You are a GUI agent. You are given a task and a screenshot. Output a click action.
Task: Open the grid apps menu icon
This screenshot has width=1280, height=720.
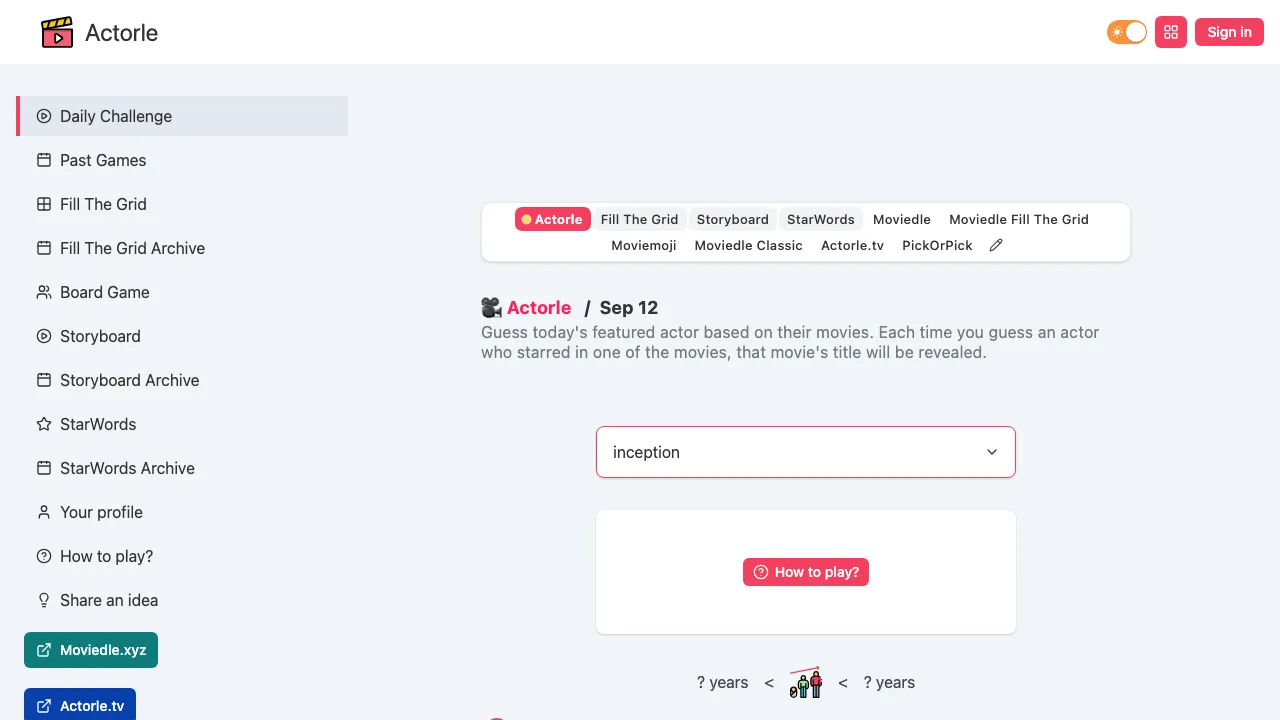[1171, 32]
